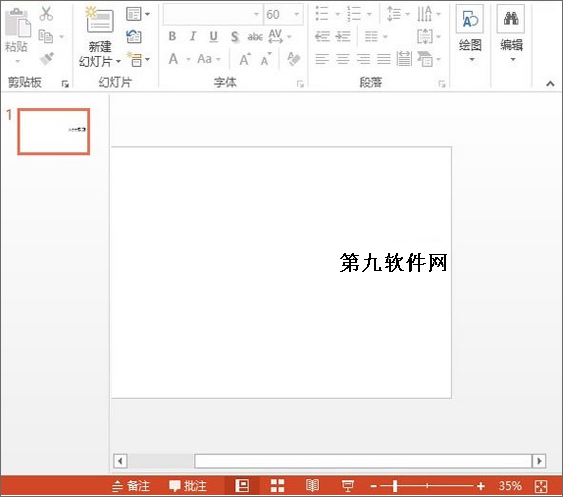Open Clipboard group dialog launcher

[x=65, y=84]
